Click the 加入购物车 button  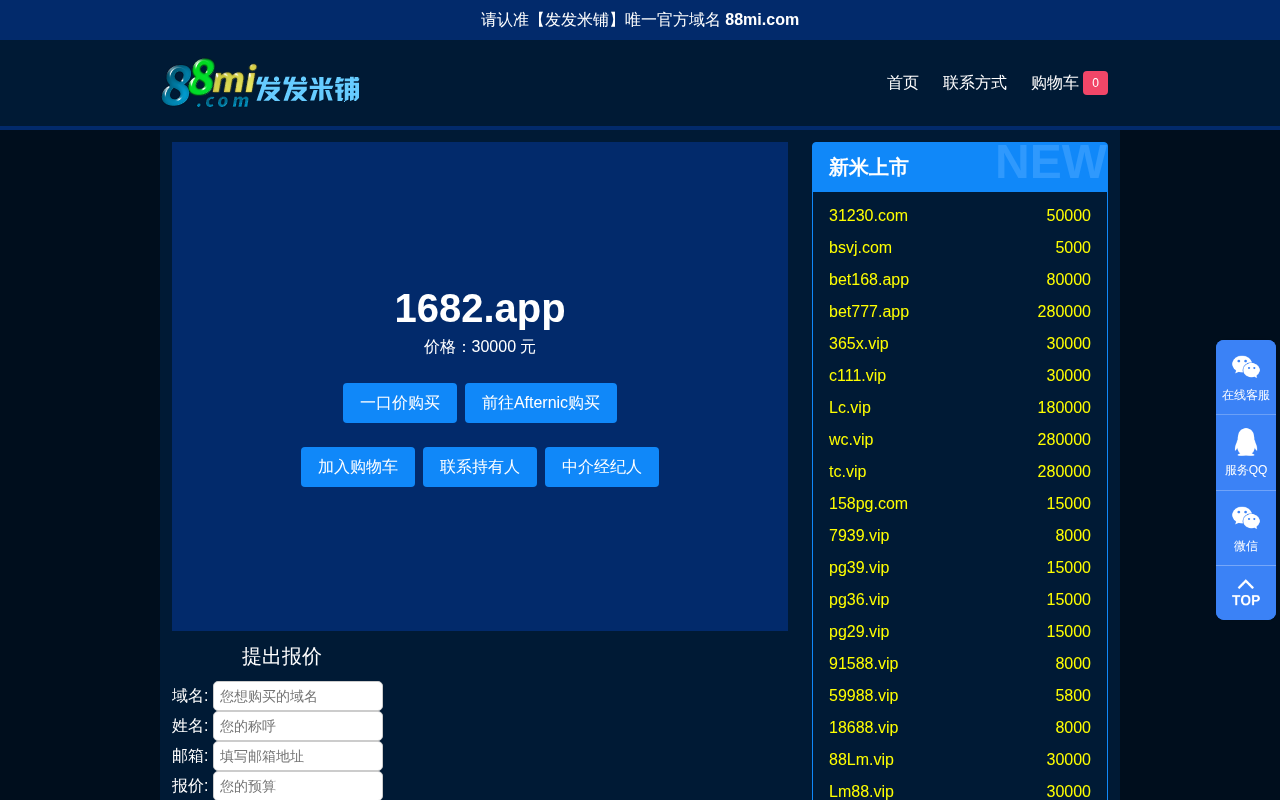pyautogui.click(x=358, y=467)
